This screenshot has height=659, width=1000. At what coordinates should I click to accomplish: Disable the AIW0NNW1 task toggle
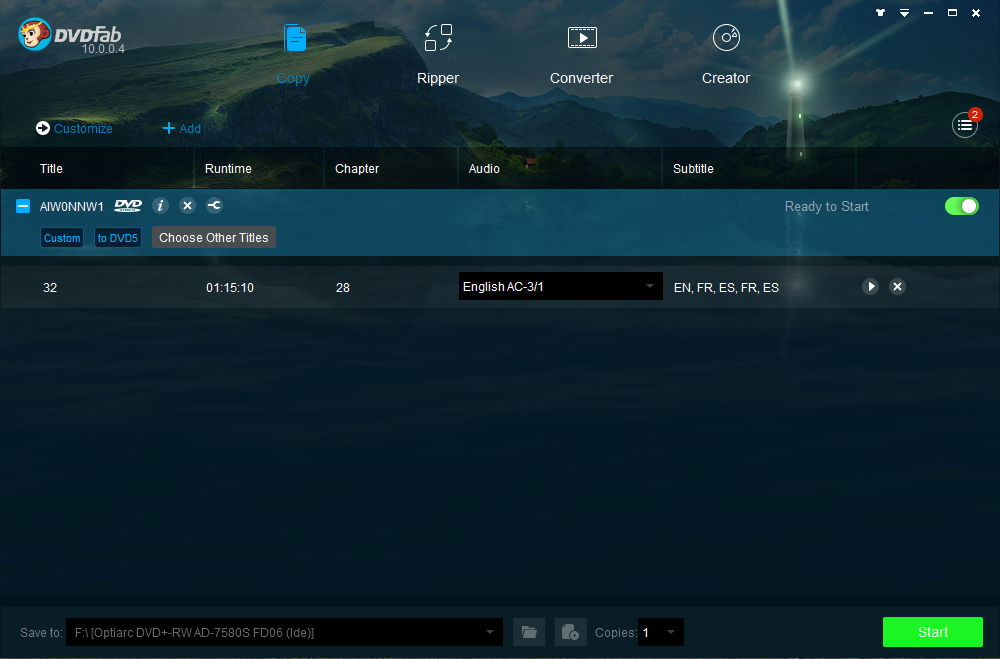(x=962, y=206)
